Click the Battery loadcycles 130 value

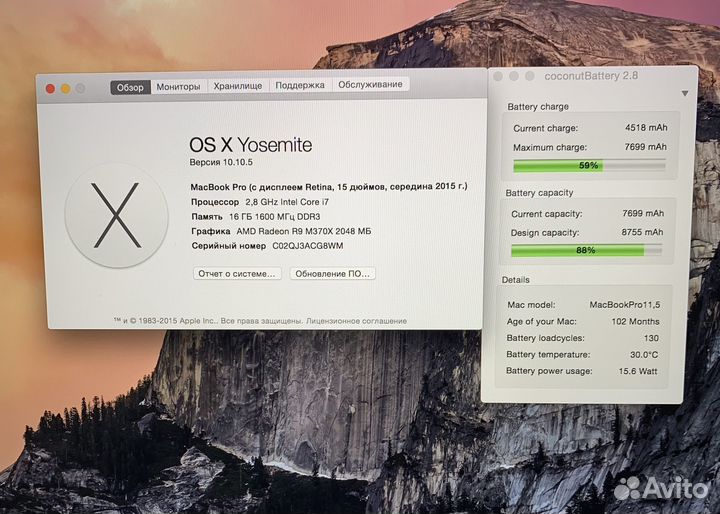click(x=651, y=338)
